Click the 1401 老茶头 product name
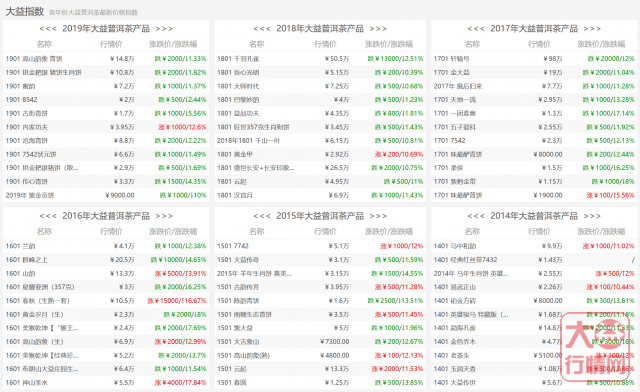Screen dimensions: 640x392 click(451, 355)
